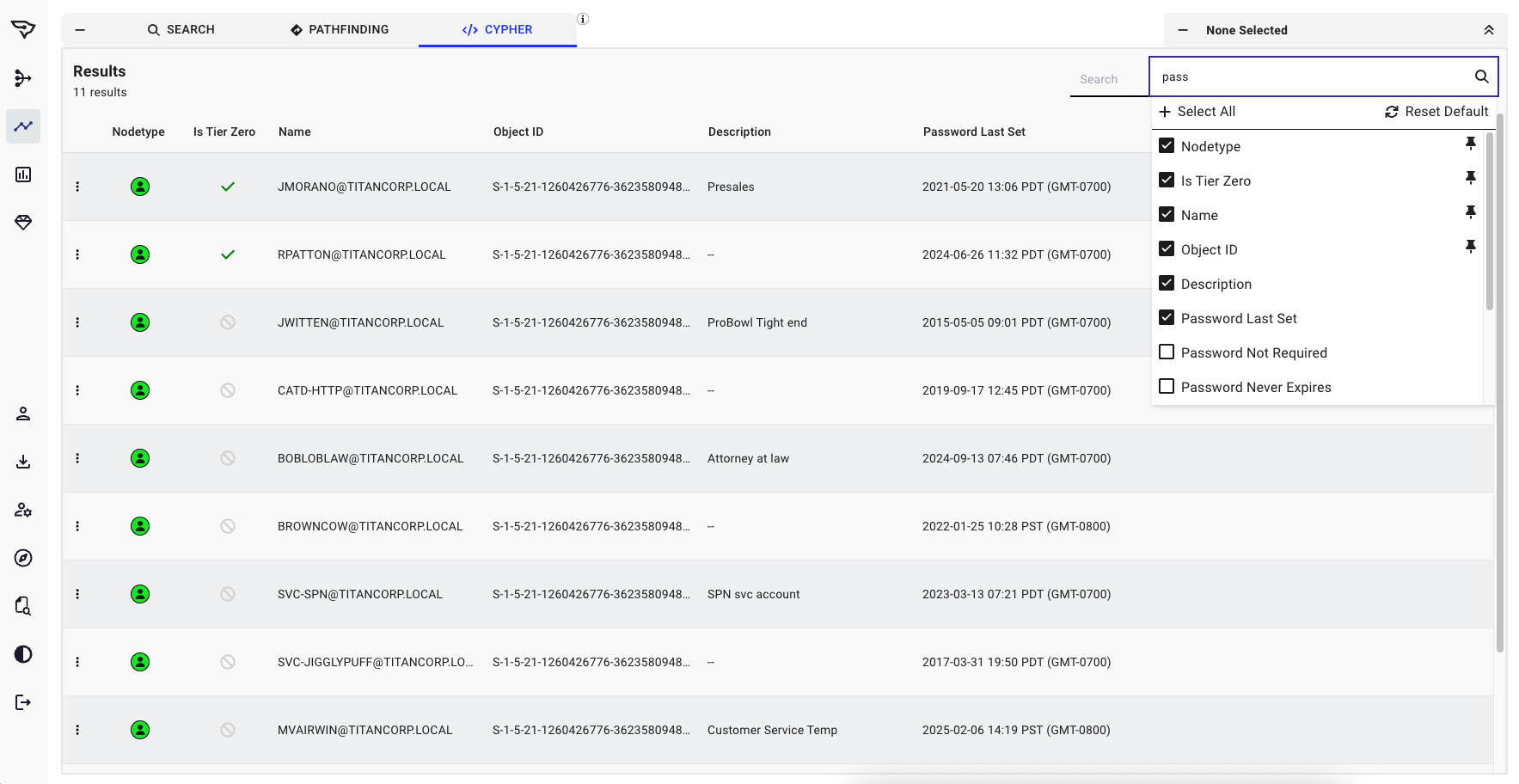Switch to the SEARCH tab
This screenshot has width=1519, height=784.
pos(181,29)
